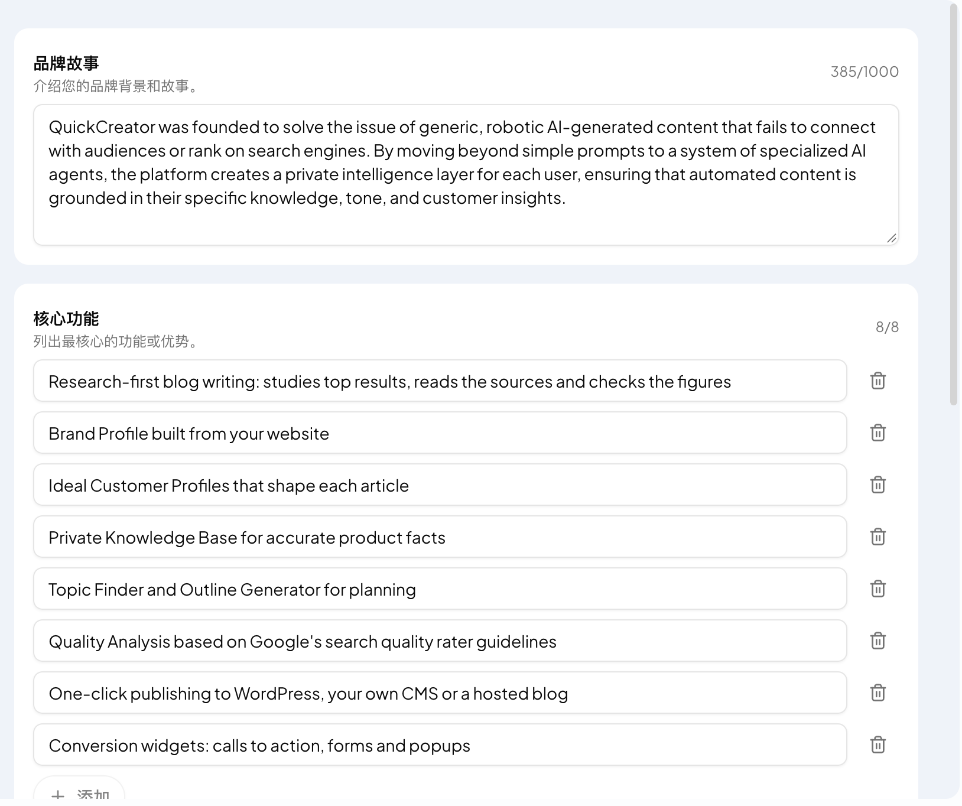The height and width of the screenshot is (806, 962).
Task: Click the Topic Finder and Outline Generator field
Action: pyautogui.click(x=440, y=589)
